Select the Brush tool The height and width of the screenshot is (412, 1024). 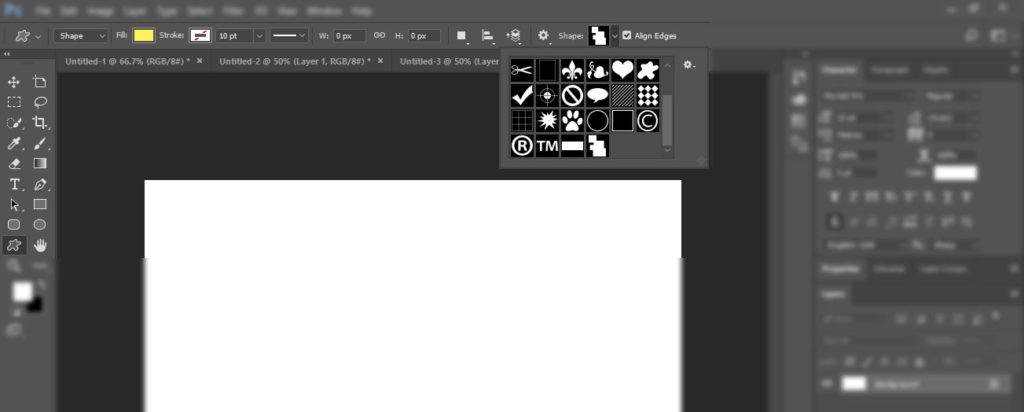(x=40, y=144)
